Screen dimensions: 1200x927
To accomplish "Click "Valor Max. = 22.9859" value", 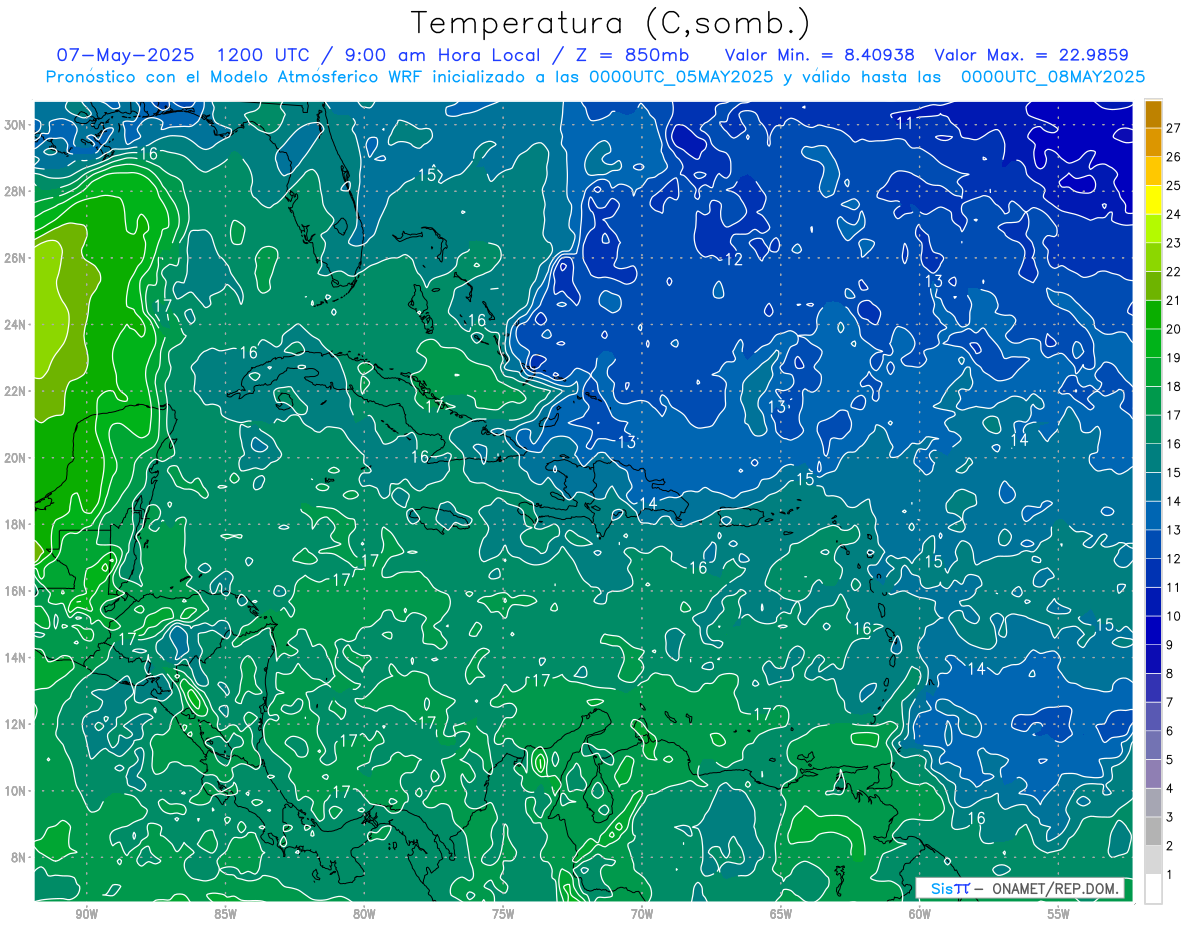I will pyautogui.click(x=1031, y=55).
